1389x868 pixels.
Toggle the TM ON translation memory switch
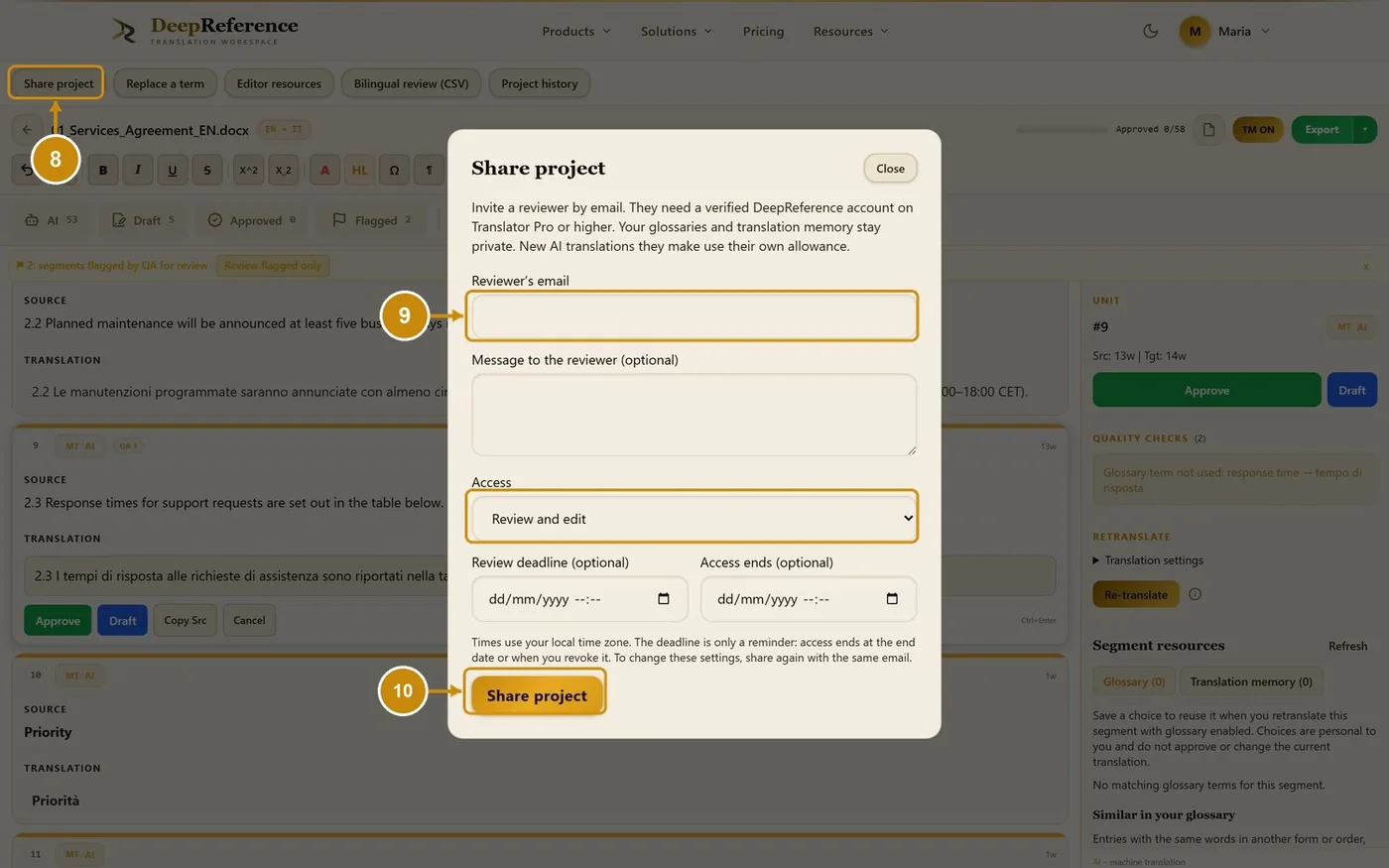(1258, 129)
